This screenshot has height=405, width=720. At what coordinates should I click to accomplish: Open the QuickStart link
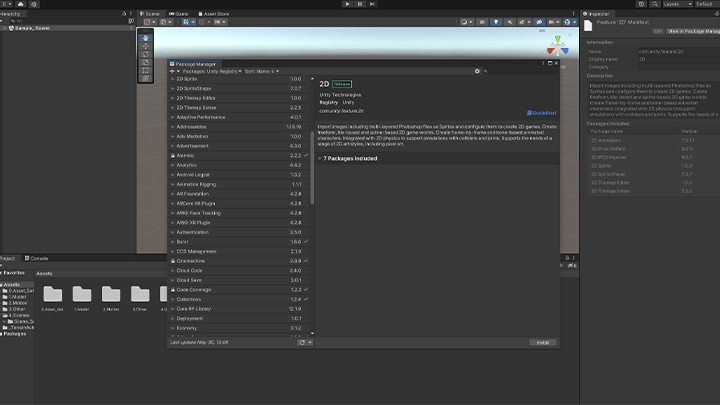pyautogui.click(x=541, y=112)
